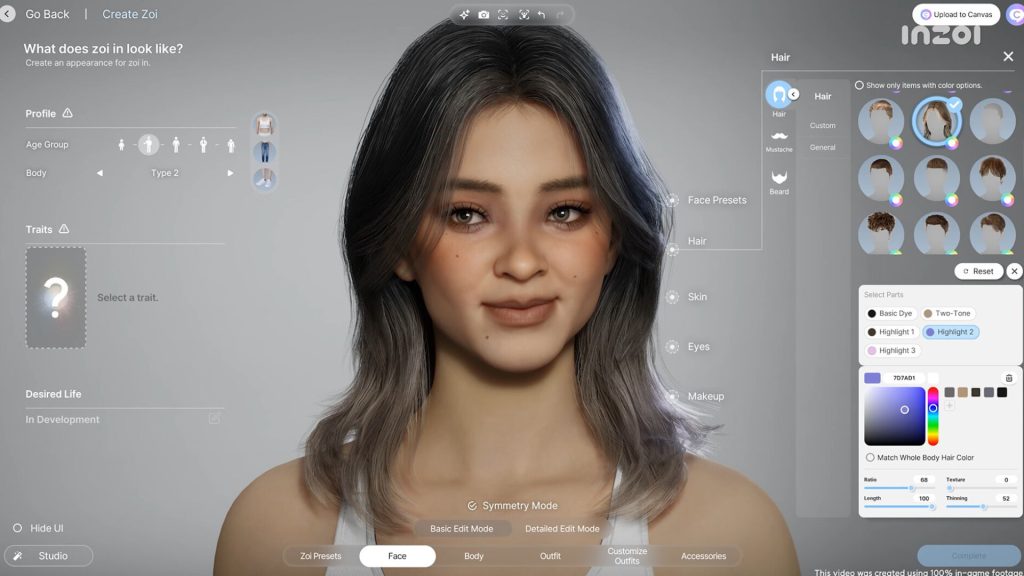Switch to the next body type with the right arrow
Viewport: 1024px width, 576px height.
tap(230, 173)
